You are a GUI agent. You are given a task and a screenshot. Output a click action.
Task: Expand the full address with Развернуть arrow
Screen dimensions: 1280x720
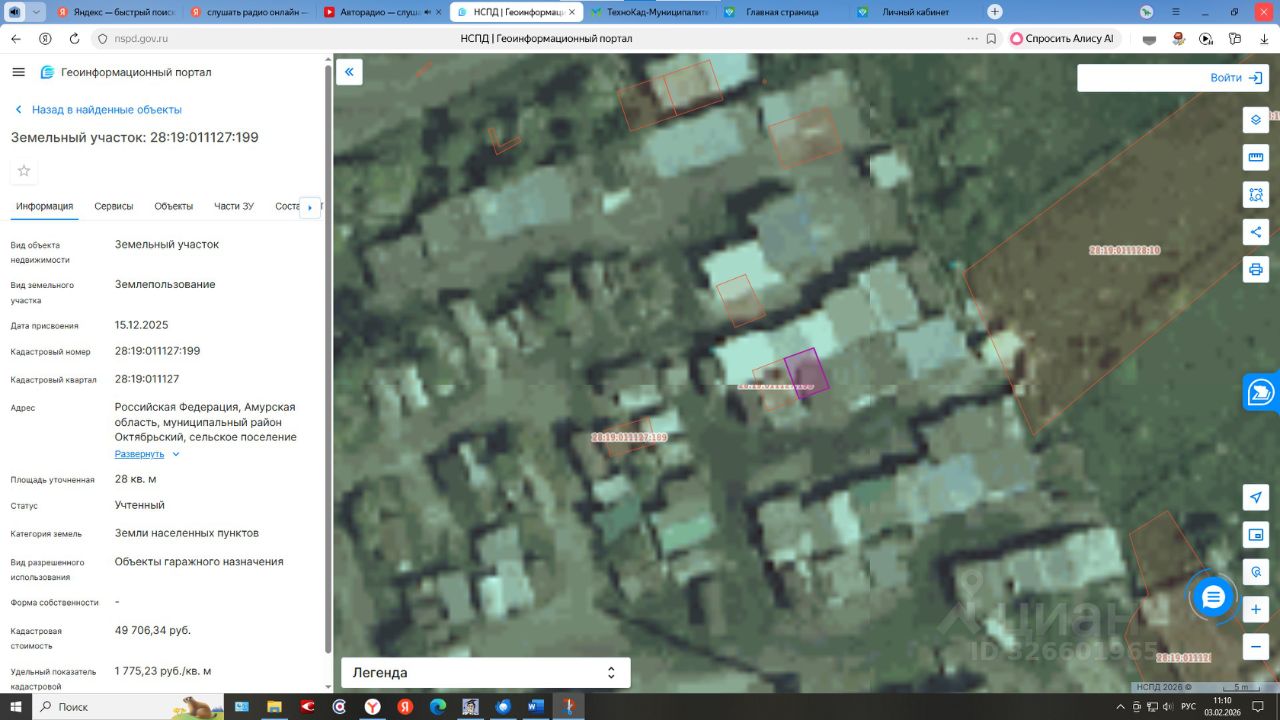(x=176, y=454)
